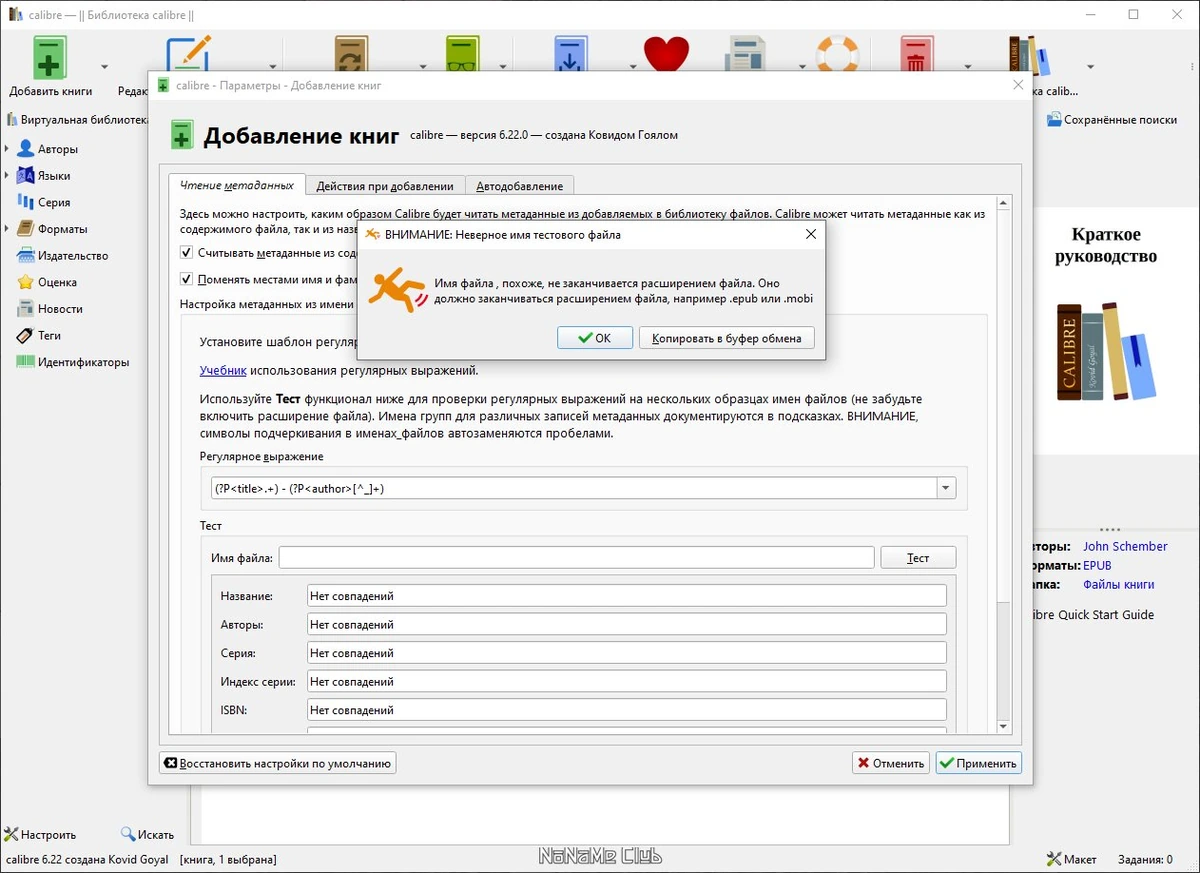Image resolution: width=1200 pixels, height=873 pixels.
Task: Switch to Чтение метаданных tab
Action: pos(237,185)
